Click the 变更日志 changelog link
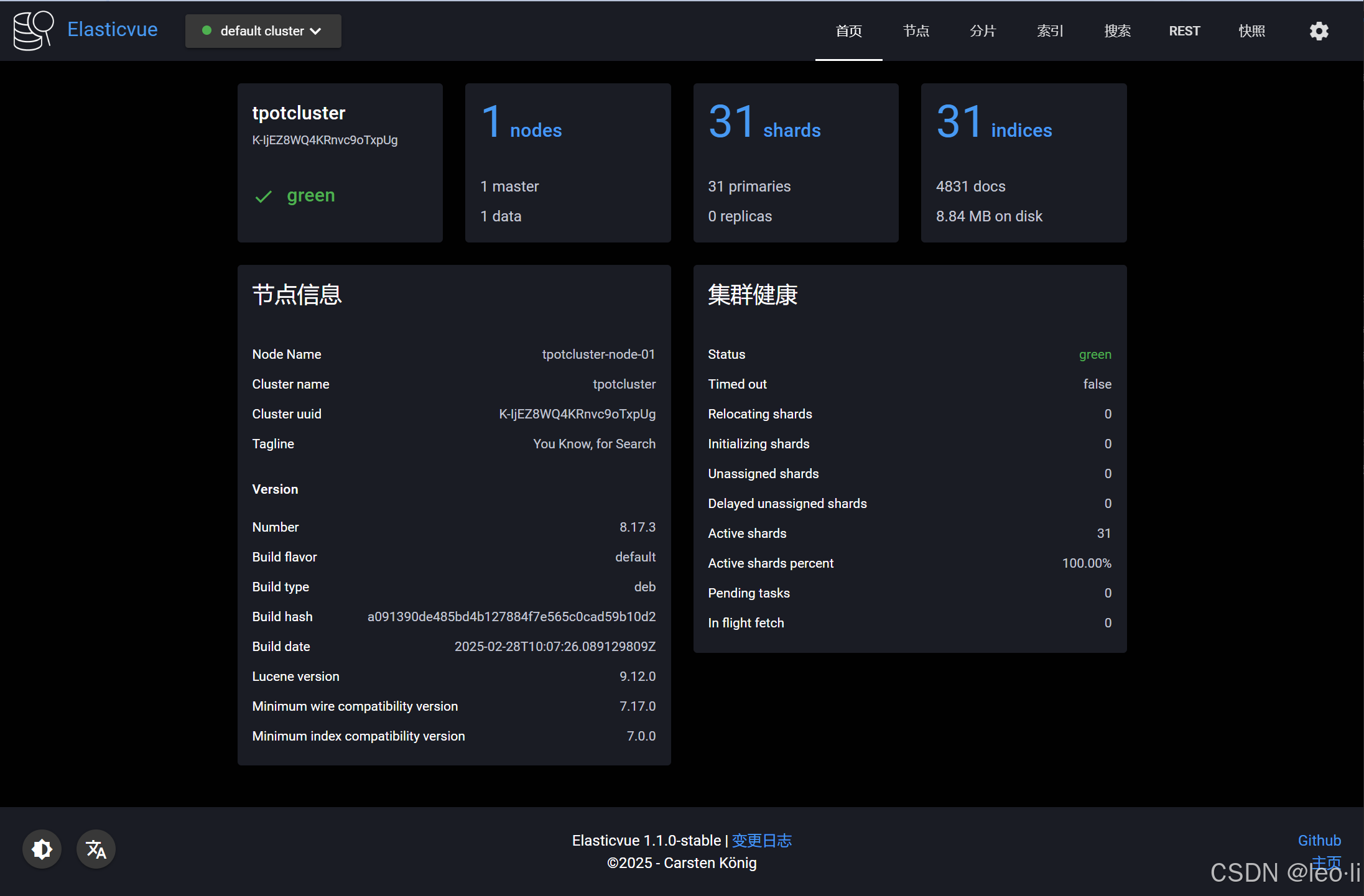This screenshot has width=1364, height=896. point(761,841)
